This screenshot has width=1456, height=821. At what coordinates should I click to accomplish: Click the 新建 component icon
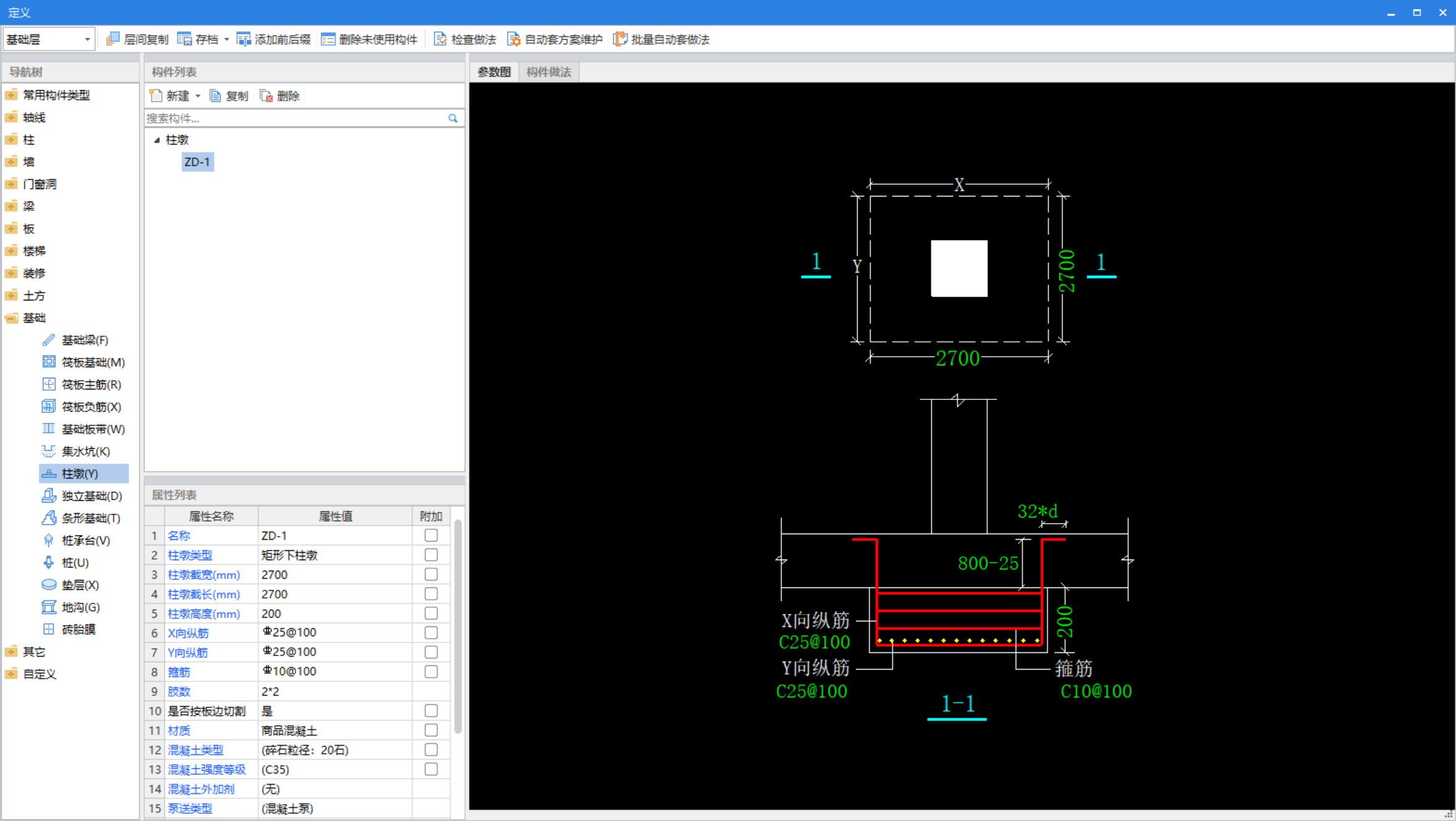pyautogui.click(x=156, y=96)
